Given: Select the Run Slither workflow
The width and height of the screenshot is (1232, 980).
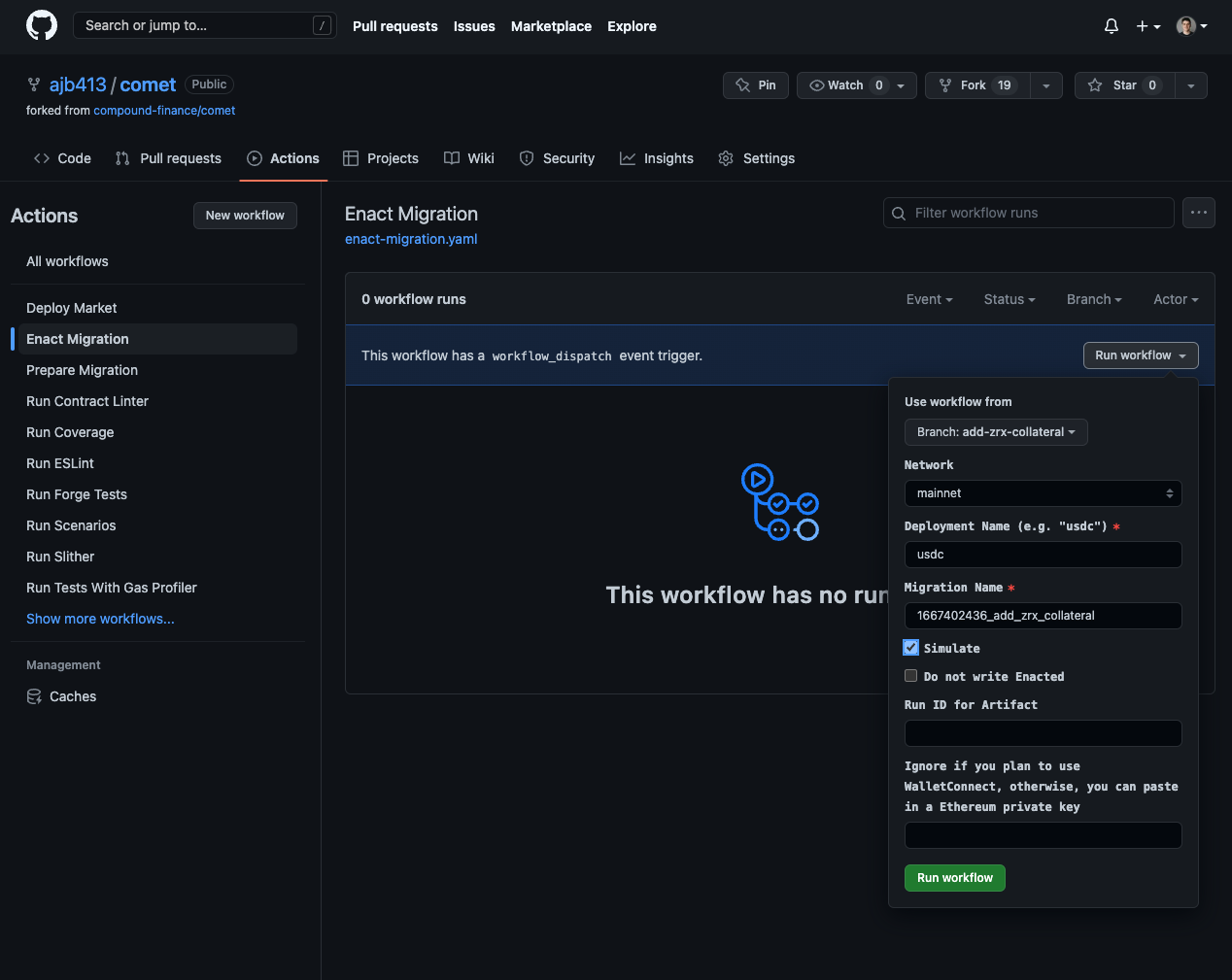Looking at the screenshot, I should pos(157,557).
